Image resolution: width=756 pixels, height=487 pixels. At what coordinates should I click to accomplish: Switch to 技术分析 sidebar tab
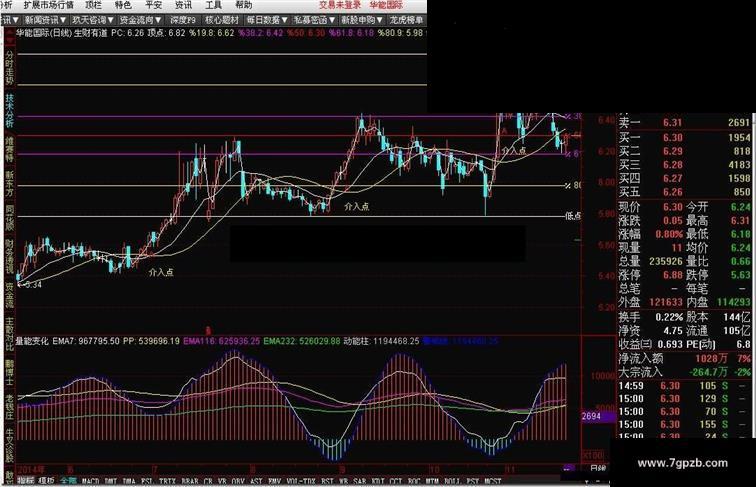pyautogui.click(x=9, y=109)
